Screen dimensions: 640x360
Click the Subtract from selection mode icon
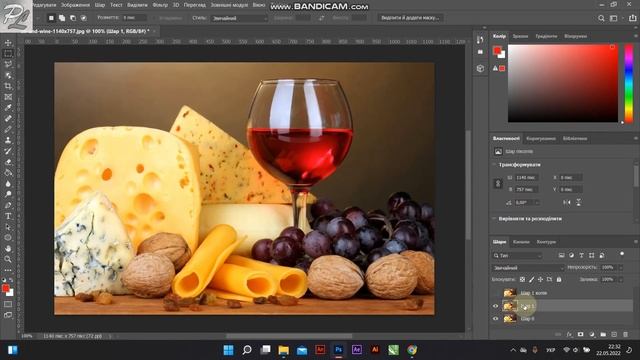(x=73, y=18)
